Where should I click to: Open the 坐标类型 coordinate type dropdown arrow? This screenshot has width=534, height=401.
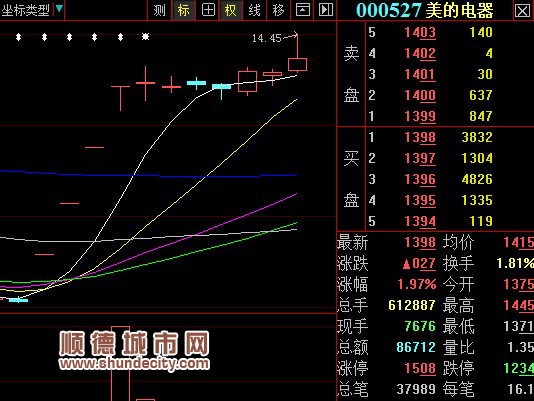pyautogui.click(x=59, y=9)
